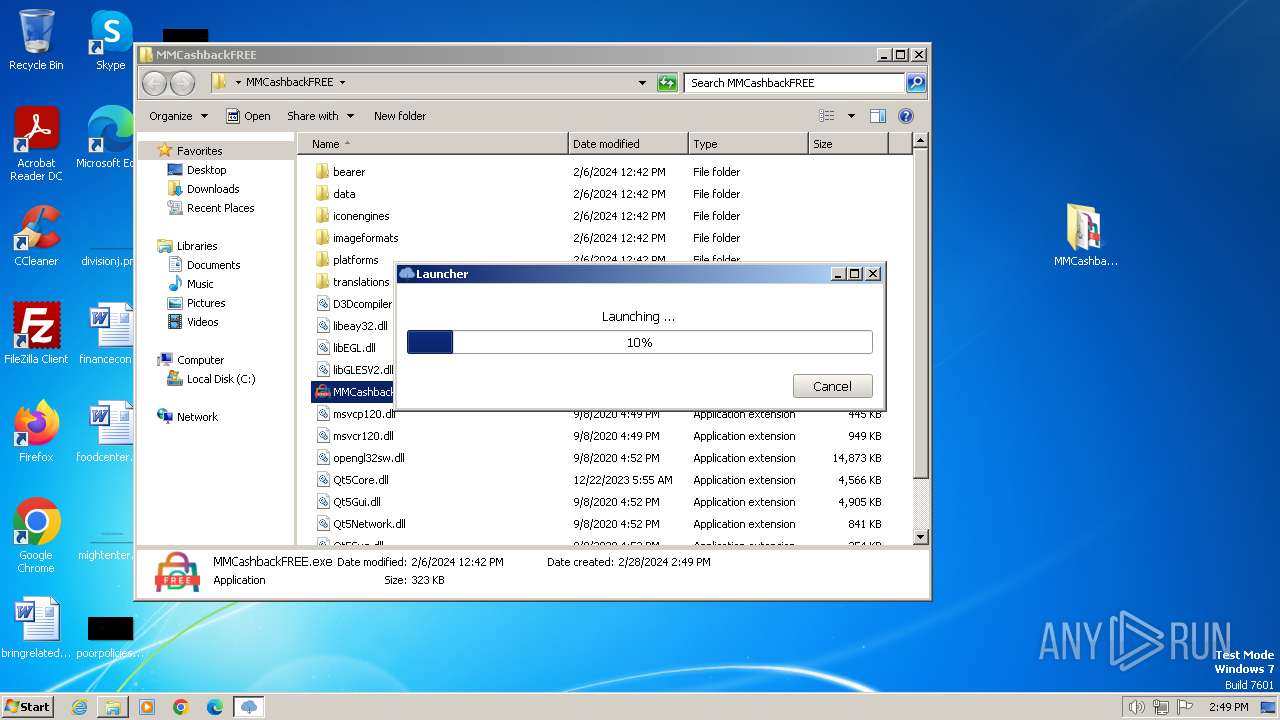Image resolution: width=1280 pixels, height=720 pixels.
Task: Select Downloads under Favorites
Action: [212, 189]
